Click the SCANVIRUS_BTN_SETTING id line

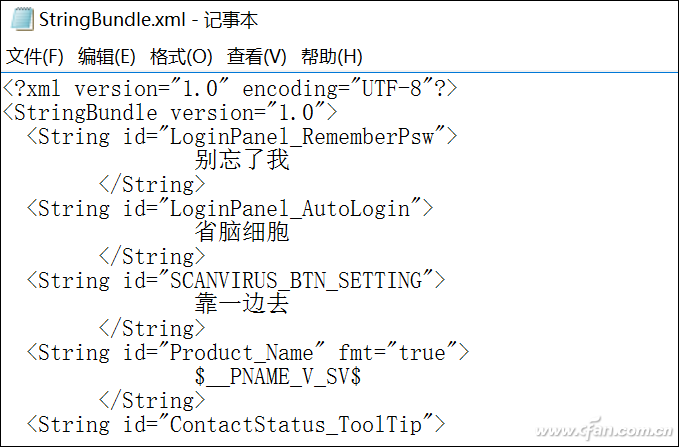tap(236, 280)
